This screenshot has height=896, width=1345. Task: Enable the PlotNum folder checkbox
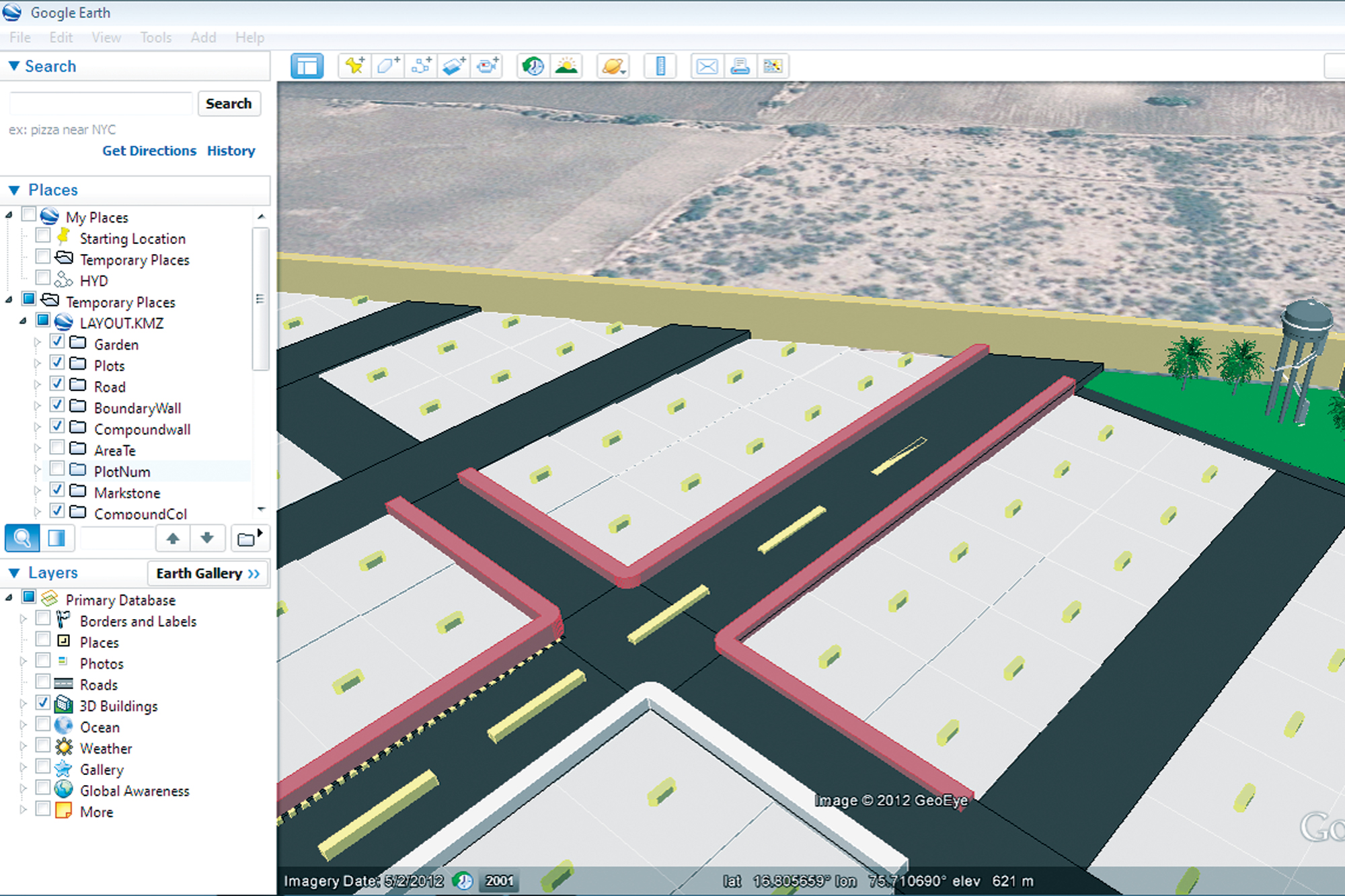57,469
